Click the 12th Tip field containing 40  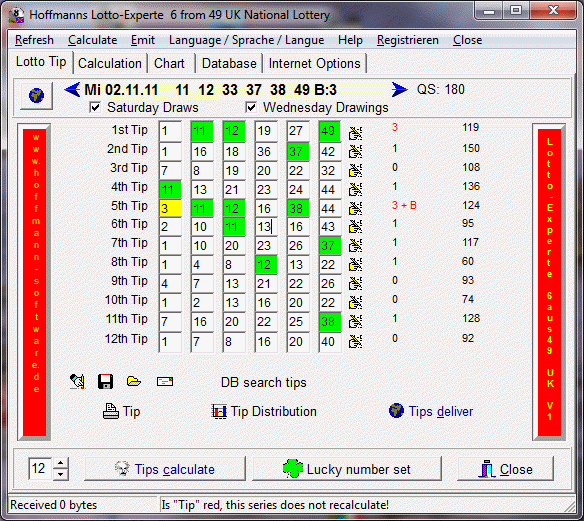[330, 341]
